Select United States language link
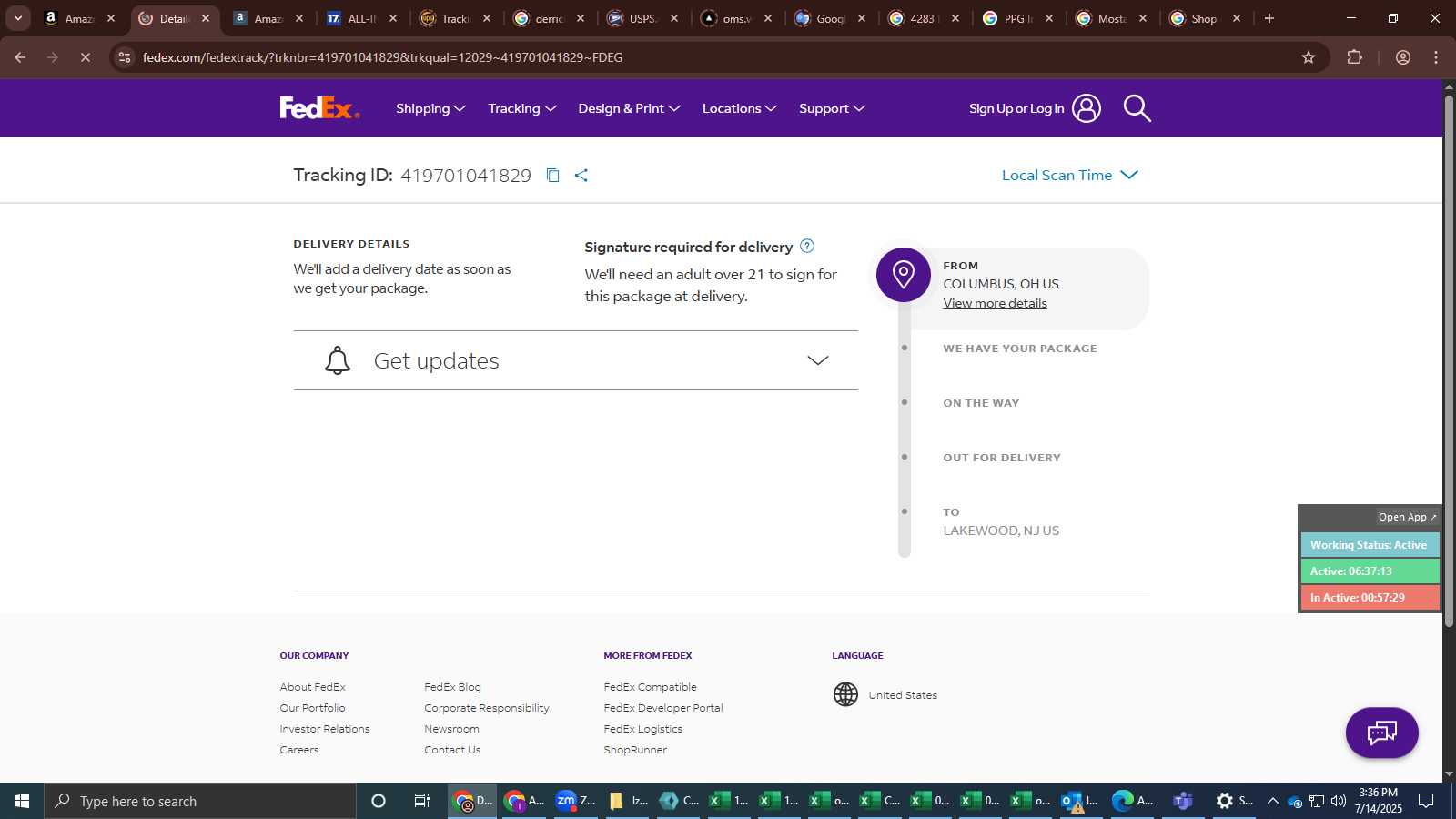Screen dimensions: 1456x819 click(903, 694)
